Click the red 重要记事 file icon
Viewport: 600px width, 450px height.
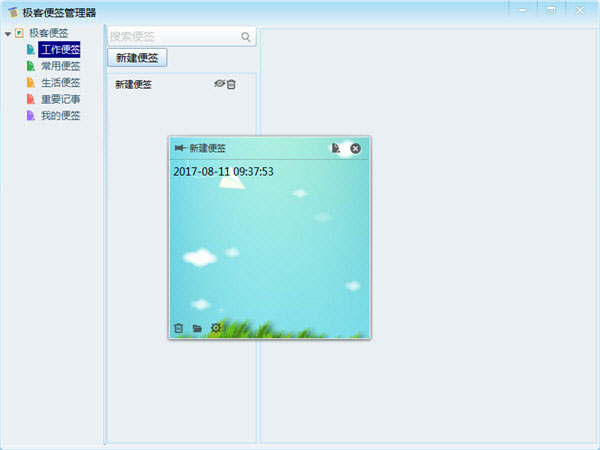[x=31, y=99]
